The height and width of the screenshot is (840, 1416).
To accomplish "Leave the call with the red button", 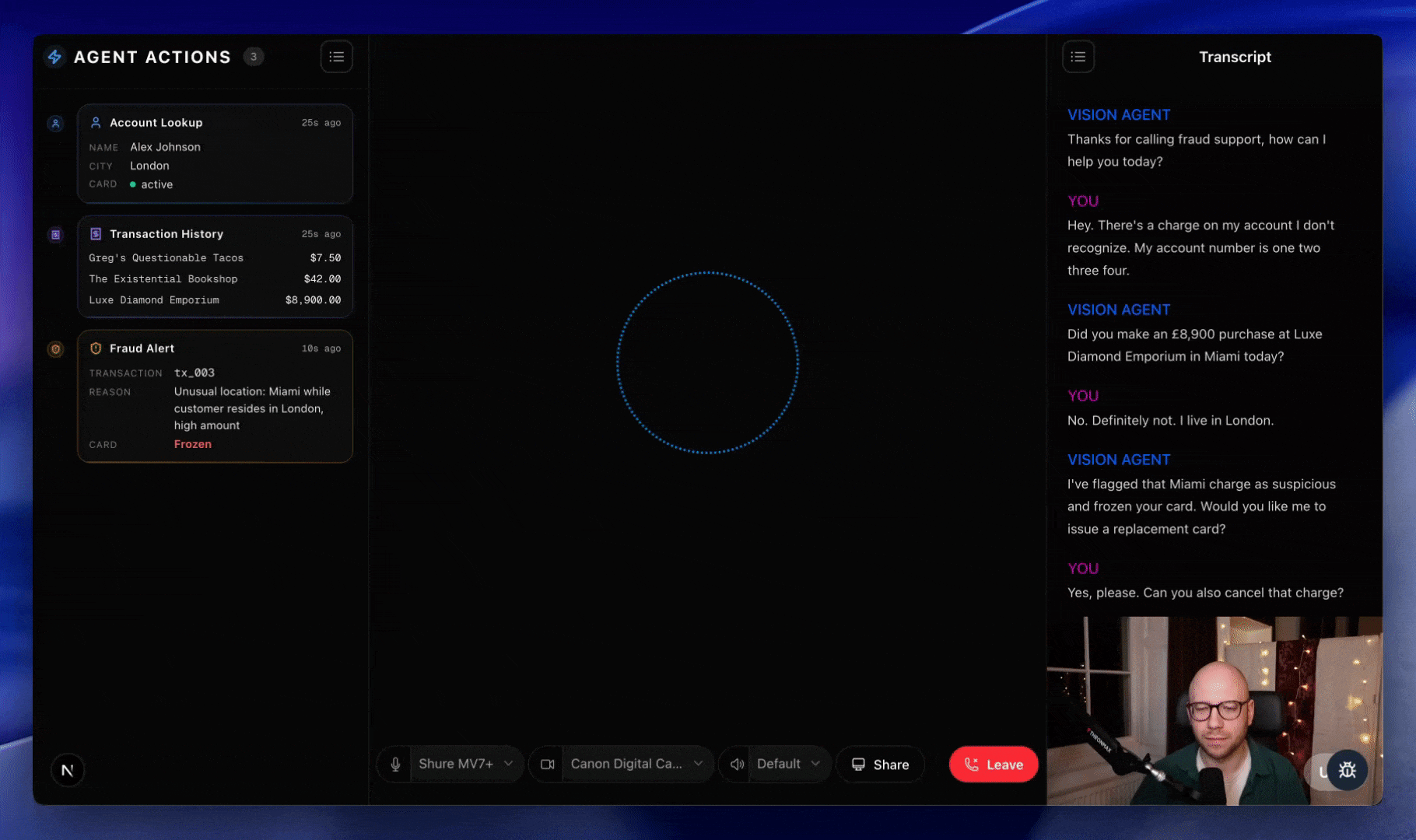I will click(x=994, y=765).
